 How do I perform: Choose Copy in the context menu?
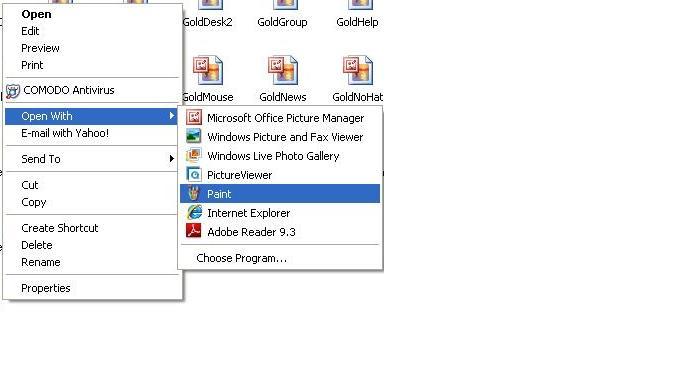tap(91, 202)
